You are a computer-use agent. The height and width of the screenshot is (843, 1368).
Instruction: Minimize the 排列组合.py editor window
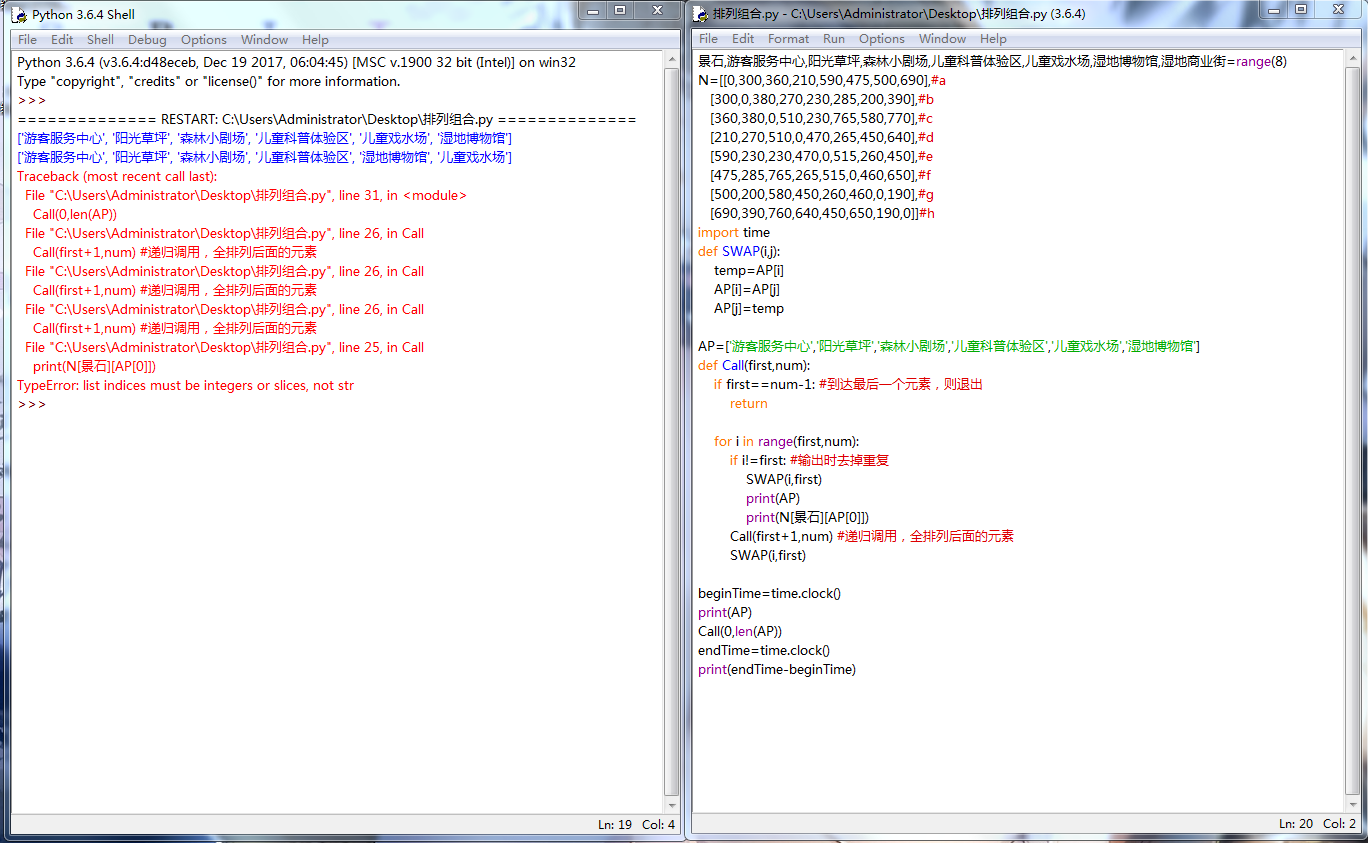(1272, 10)
